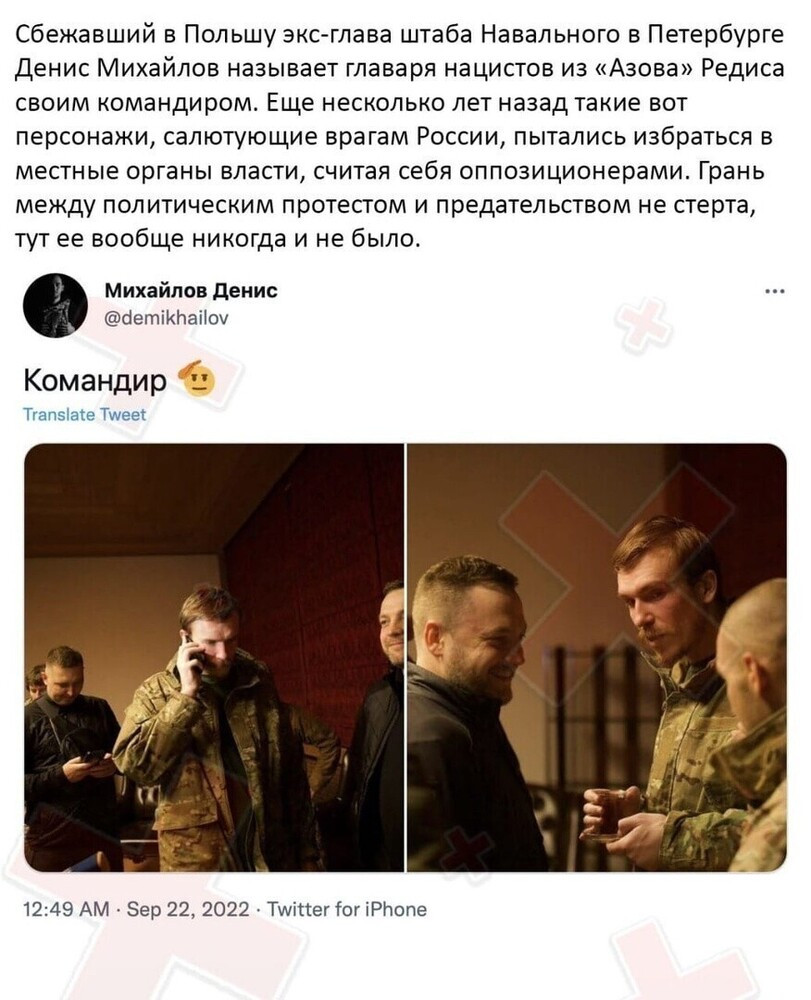The image size is (811, 1000).
Task: Click the caption line starting with Сбежавший в Польшу
Action: (399, 34)
